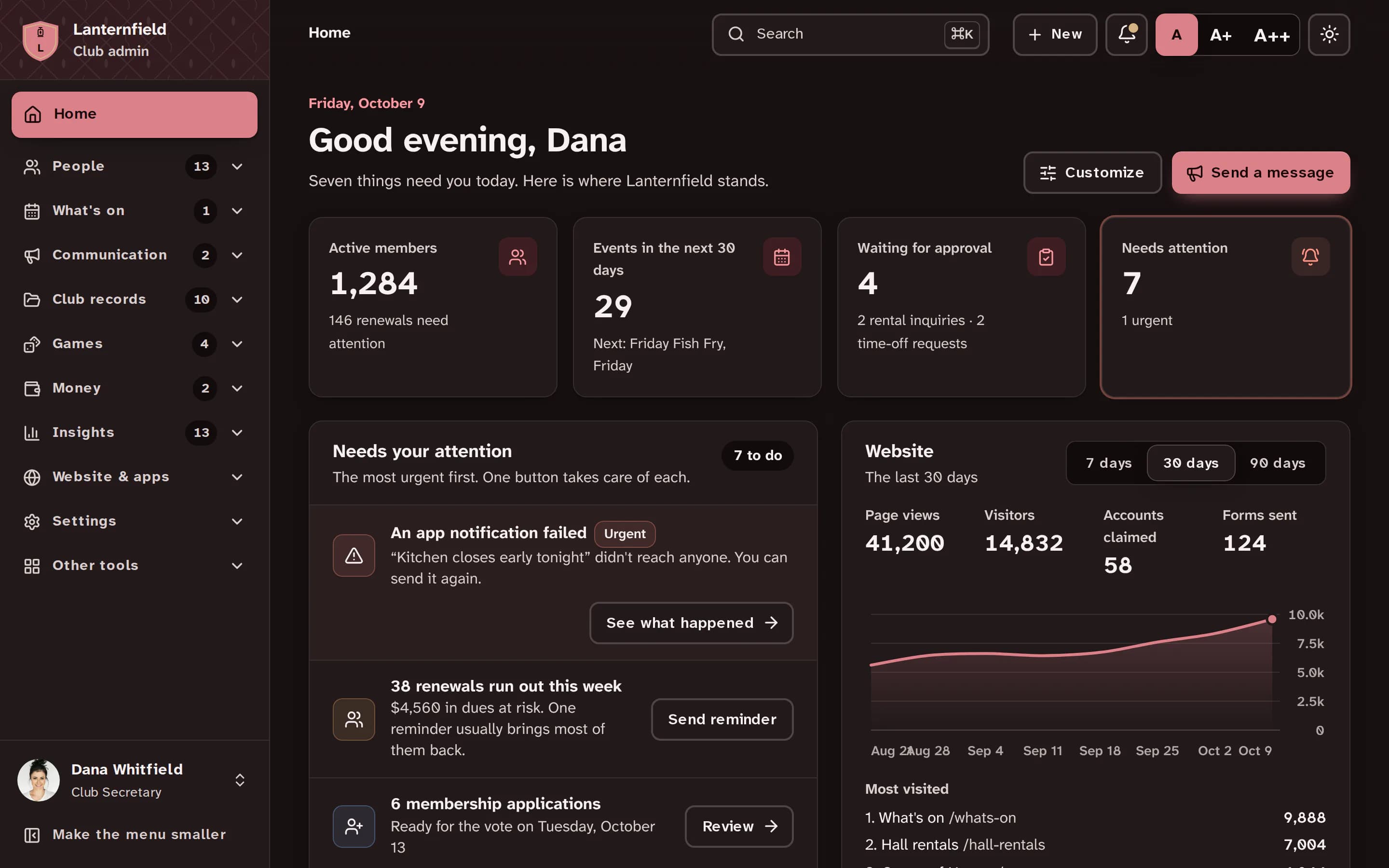The image size is (1389, 868).
Task: Click the Lanternfield shield logo
Action: tap(40, 40)
